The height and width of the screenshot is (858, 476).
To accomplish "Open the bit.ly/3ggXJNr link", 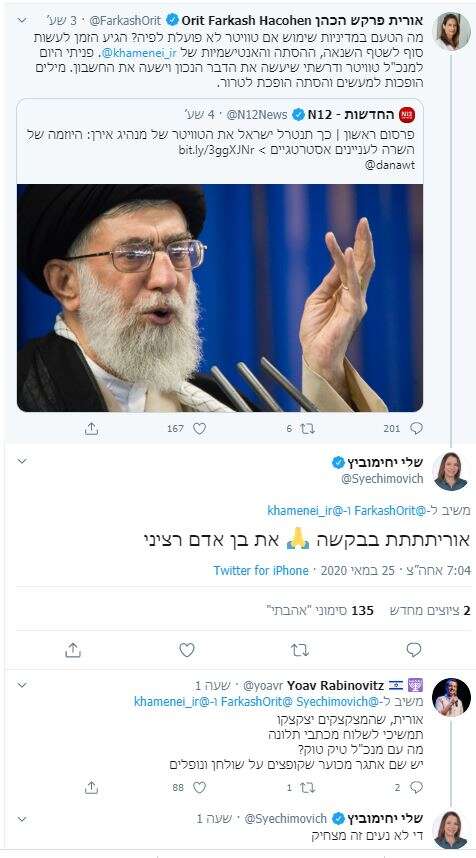I will click(x=216, y=150).
